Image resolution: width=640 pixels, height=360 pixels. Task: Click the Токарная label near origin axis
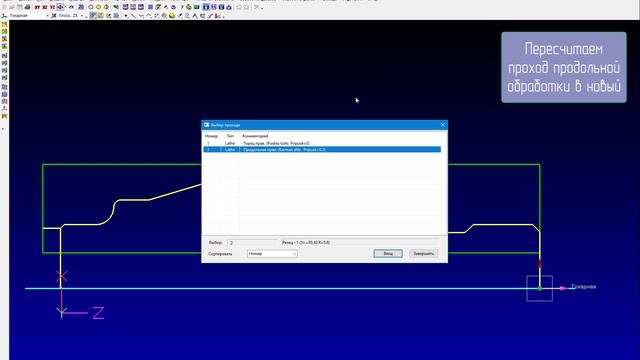pos(584,287)
